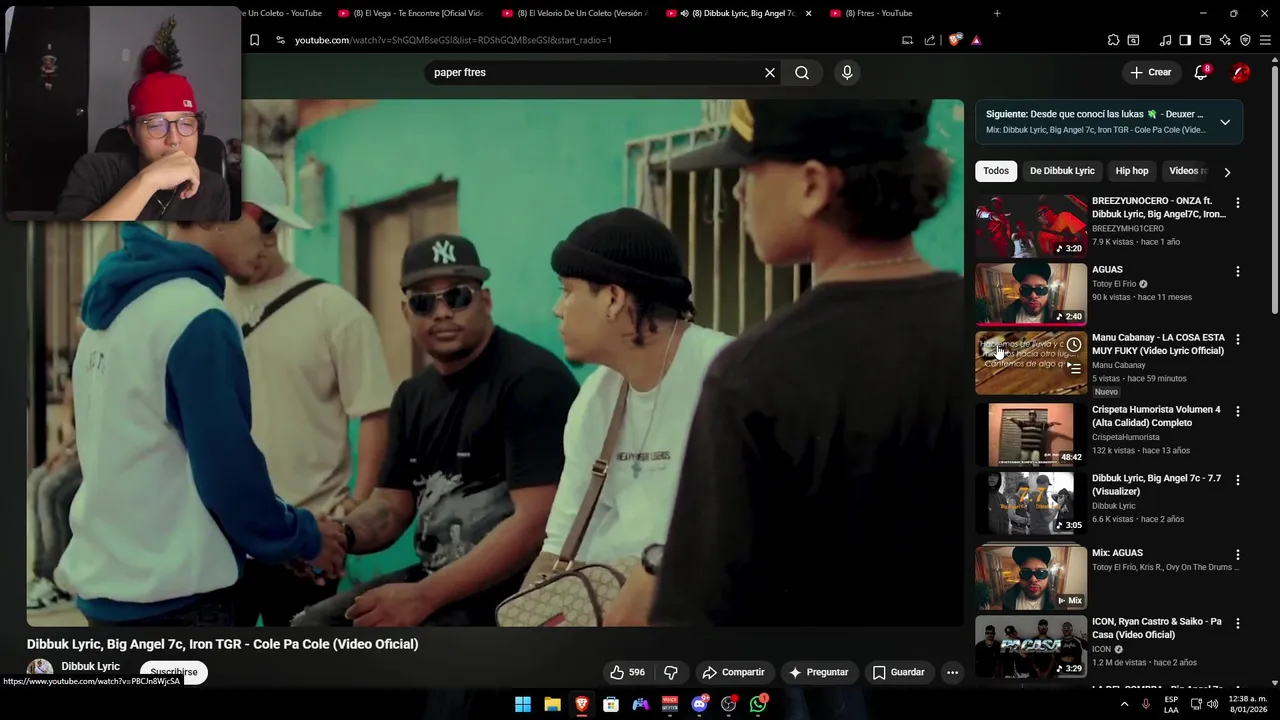Open more actions for Crispeta Humorista video
The image size is (1280, 720).
1237,411
